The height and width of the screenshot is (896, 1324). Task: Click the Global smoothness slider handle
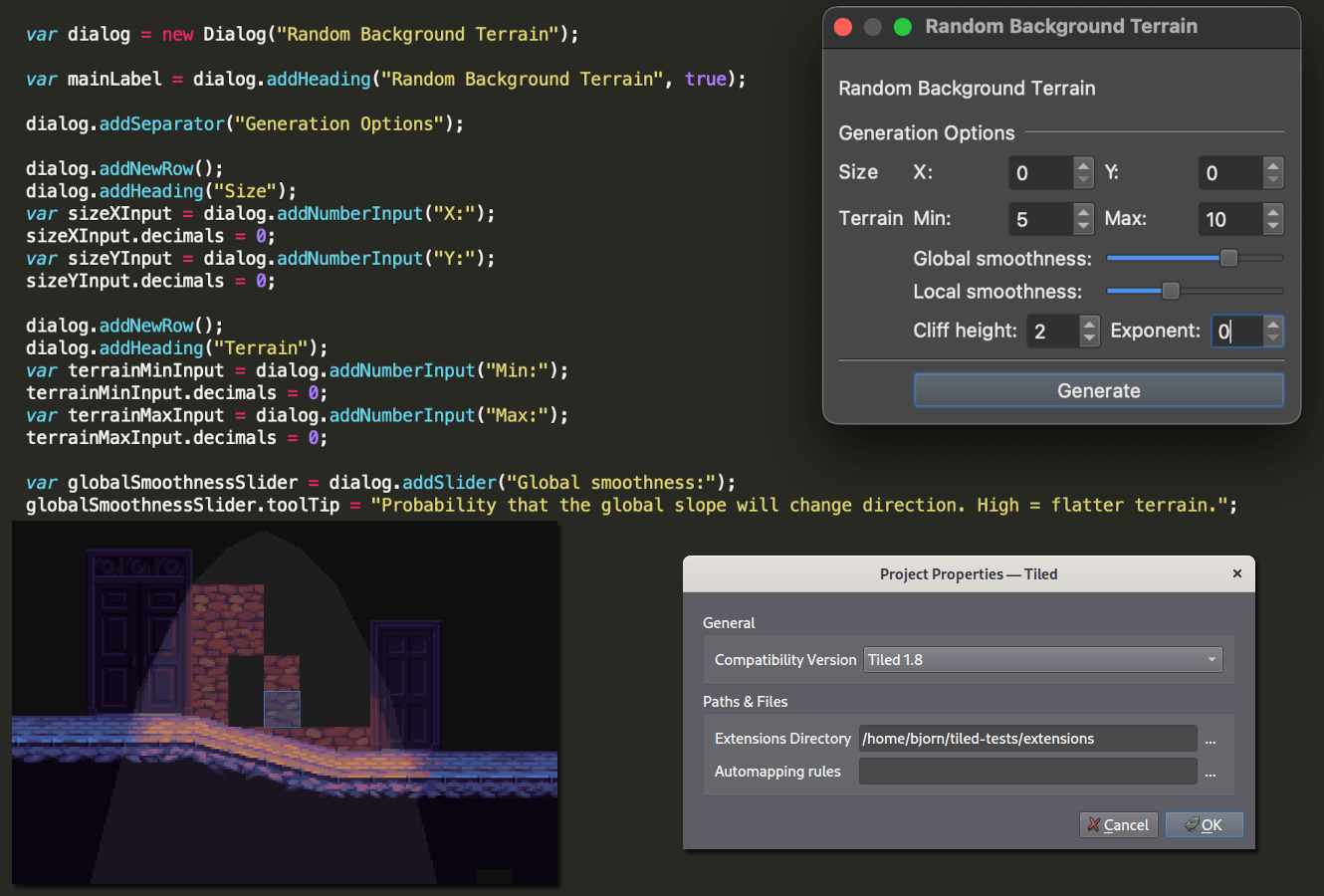(1229, 258)
